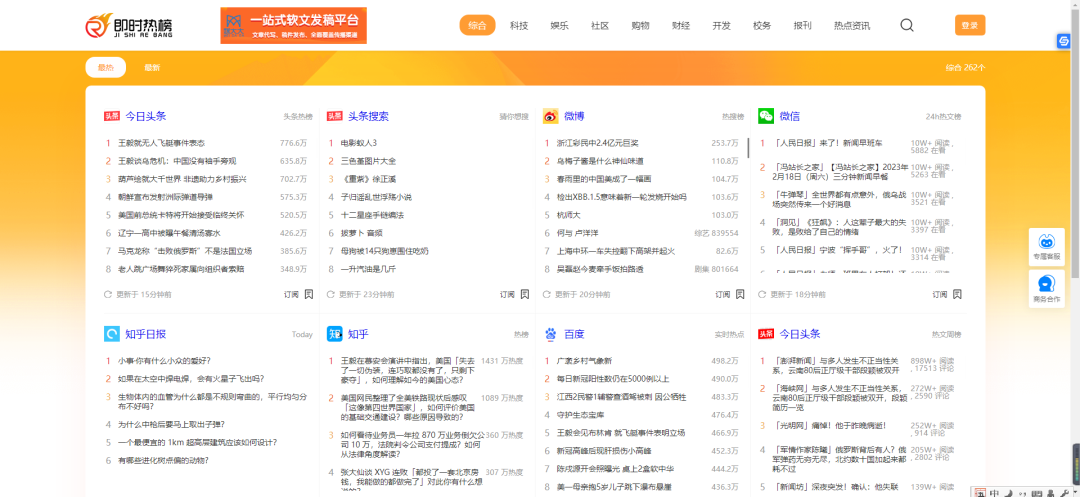Click the 头条搜索 card logo icon
1080x497 pixels.
click(x=335, y=116)
